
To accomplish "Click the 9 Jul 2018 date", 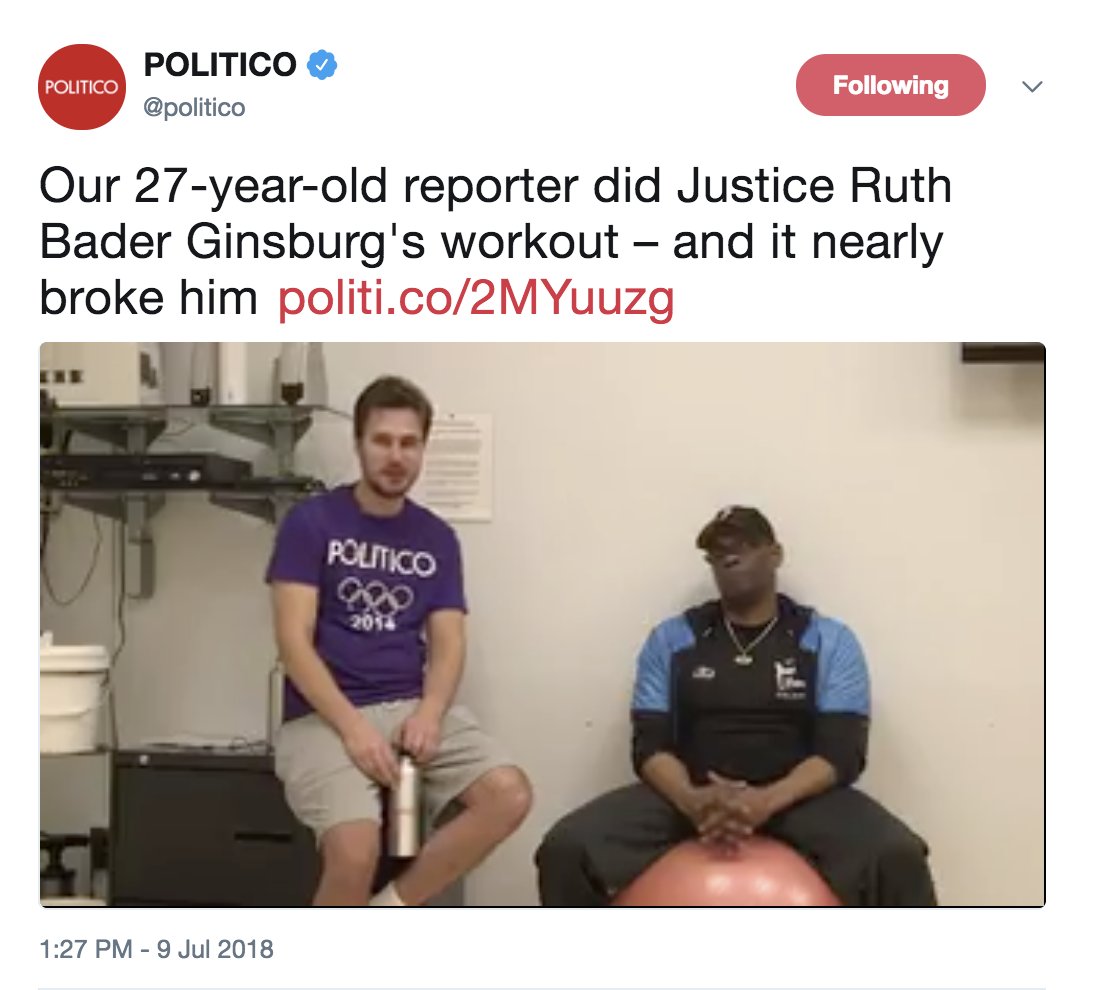I will pos(215,949).
